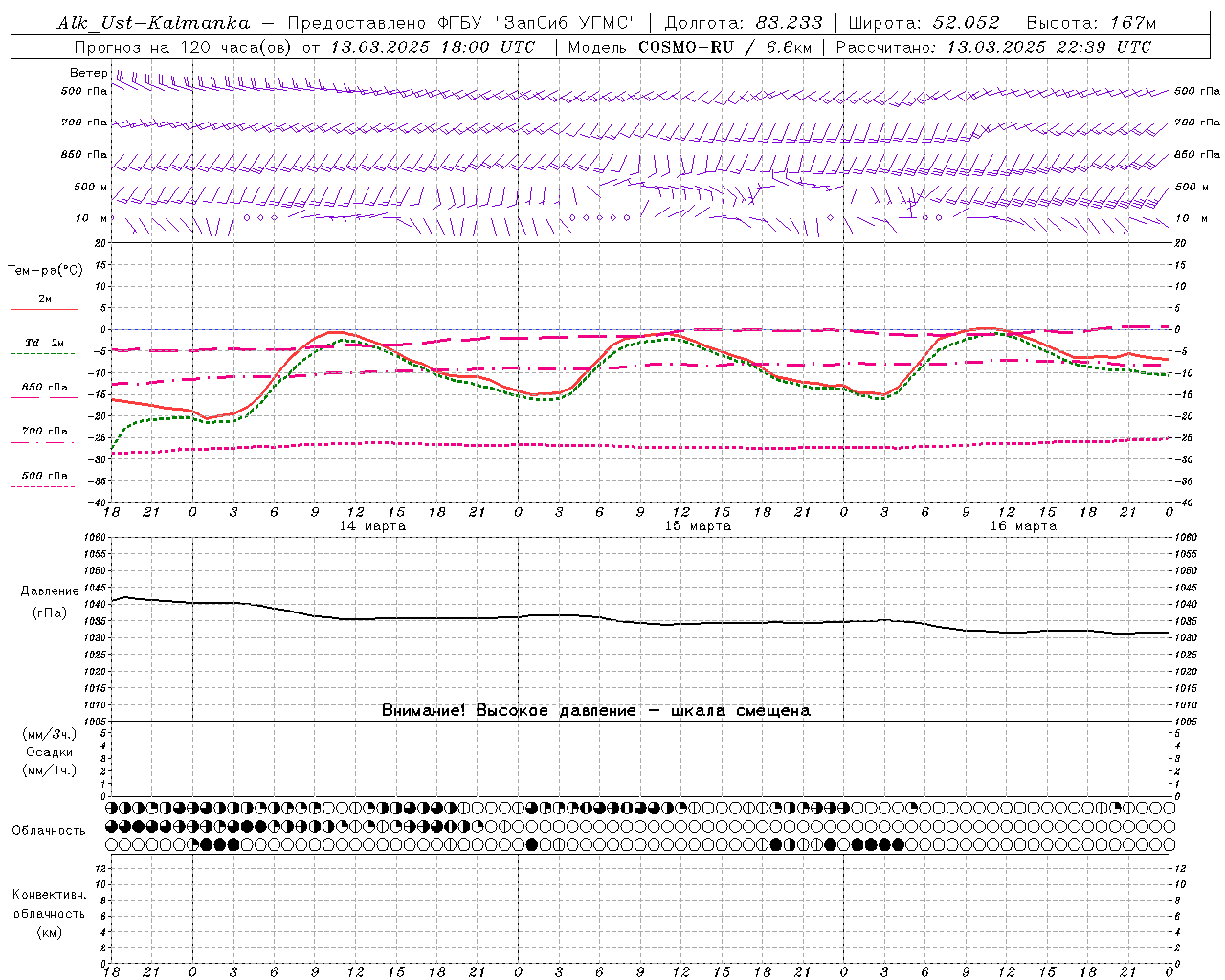Image resolution: width=1225 pixels, height=980 pixels.
Task: Click the Ветер section label
Action: tap(88, 73)
